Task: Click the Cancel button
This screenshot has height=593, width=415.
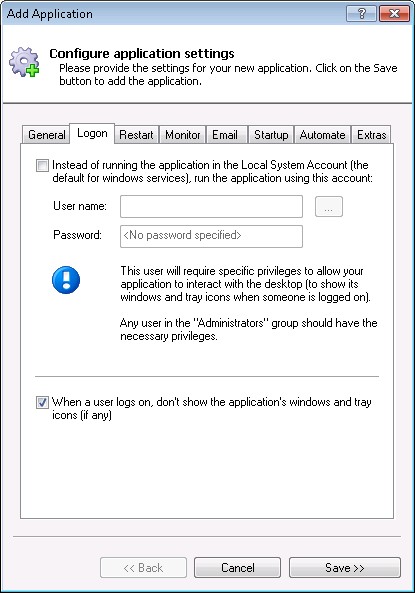Action: pyautogui.click(x=238, y=568)
